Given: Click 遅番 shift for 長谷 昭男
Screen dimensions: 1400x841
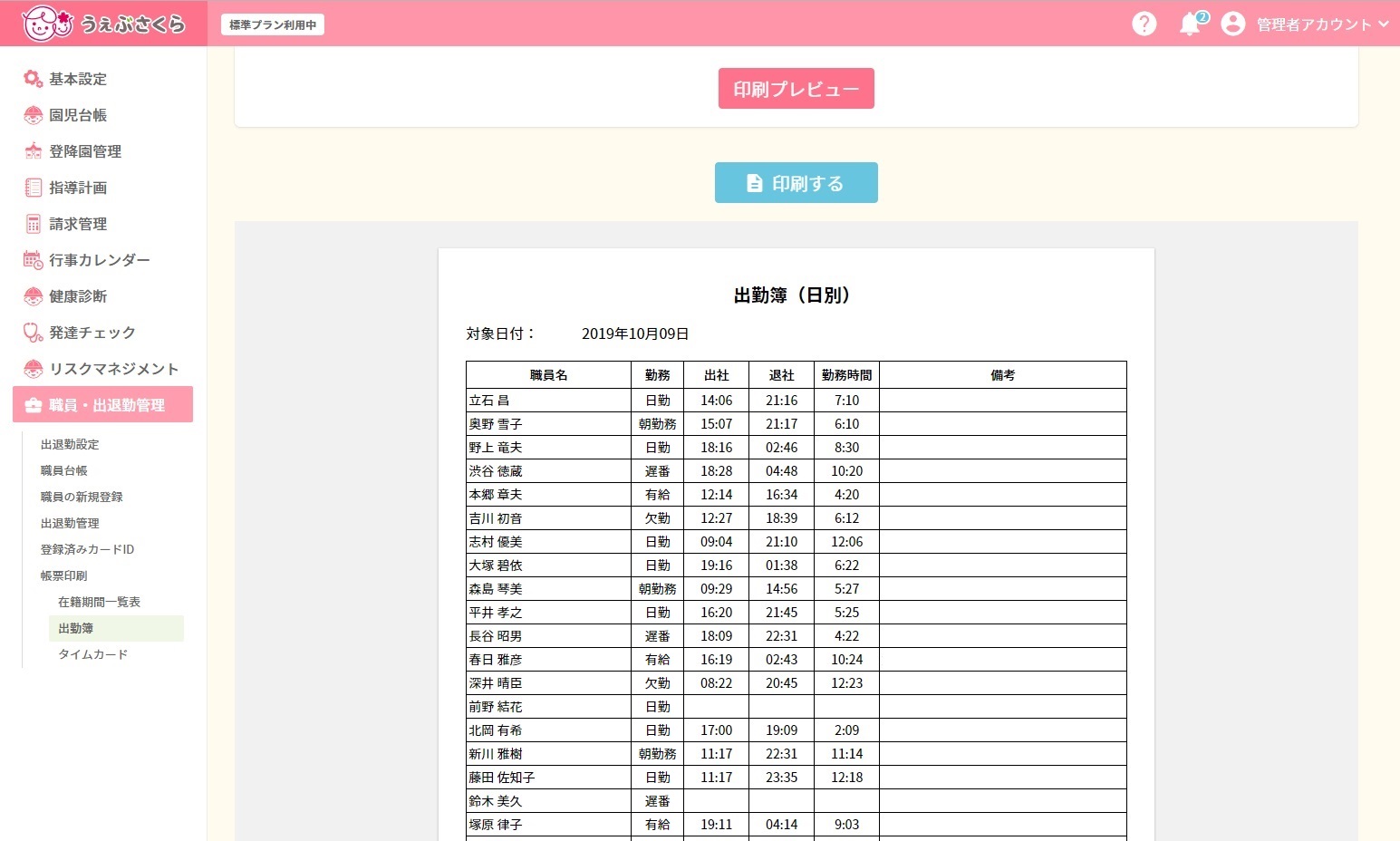Looking at the screenshot, I should [x=657, y=636].
